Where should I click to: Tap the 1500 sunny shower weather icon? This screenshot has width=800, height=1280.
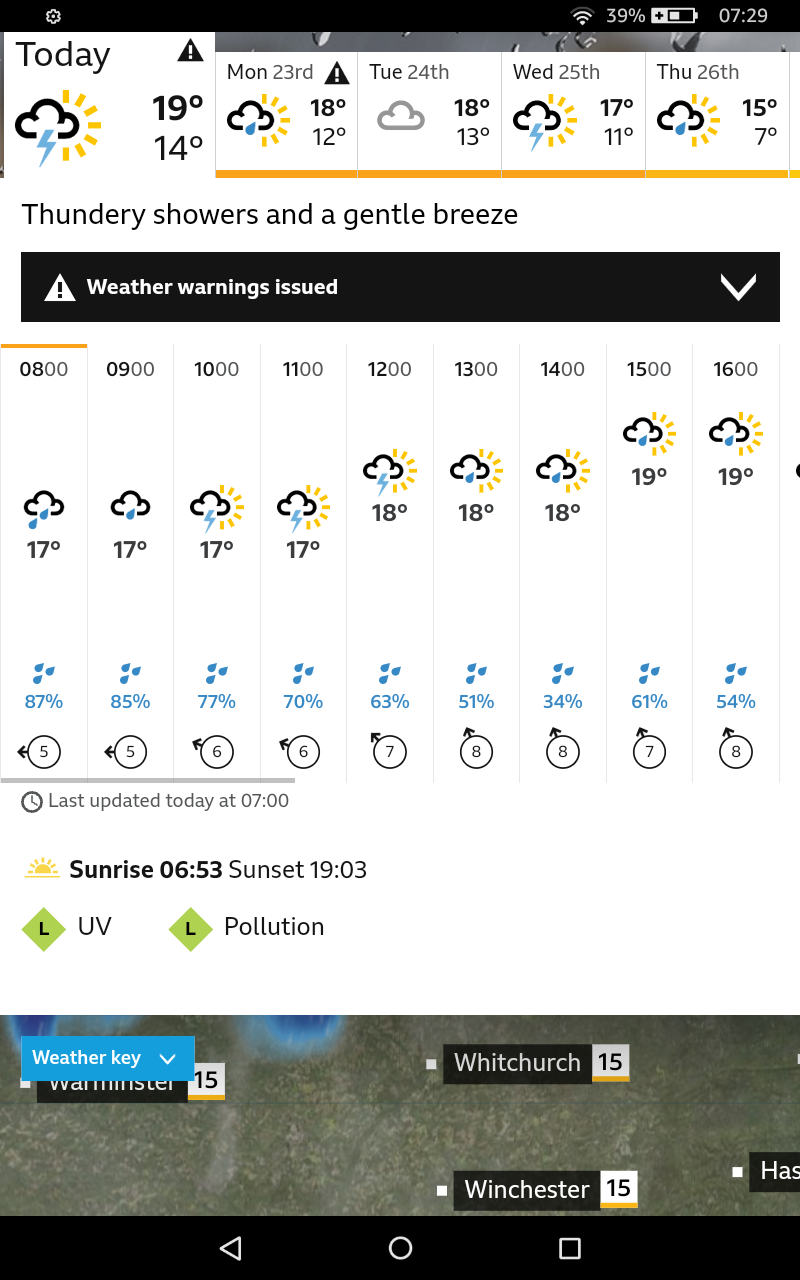pos(649,431)
